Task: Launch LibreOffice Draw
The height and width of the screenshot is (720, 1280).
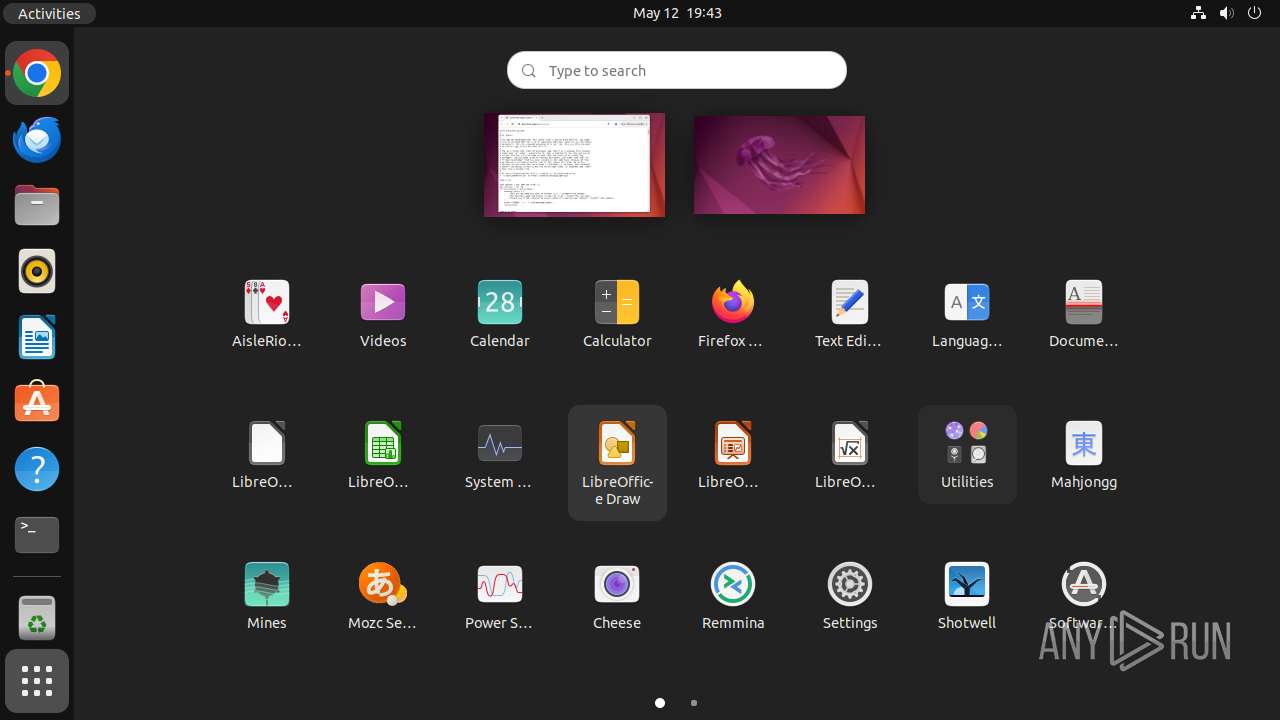Action: (617, 462)
